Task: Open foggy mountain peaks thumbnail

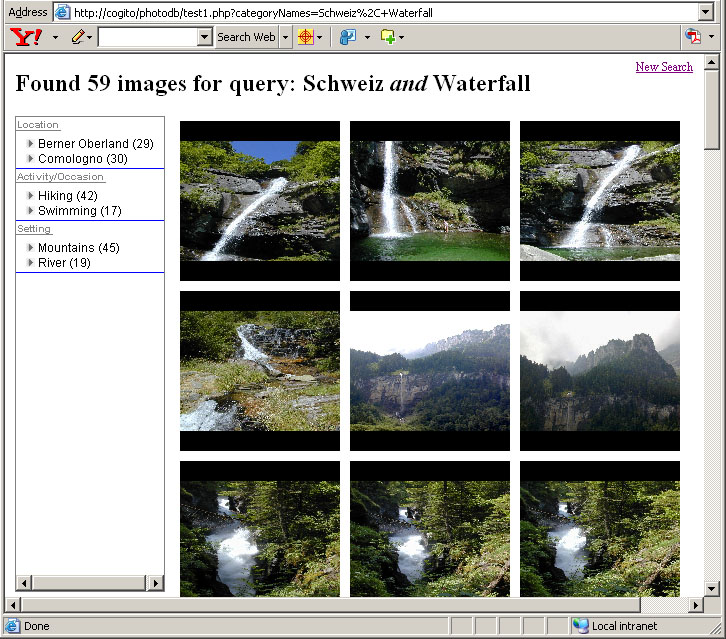Action: (x=600, y=371)
